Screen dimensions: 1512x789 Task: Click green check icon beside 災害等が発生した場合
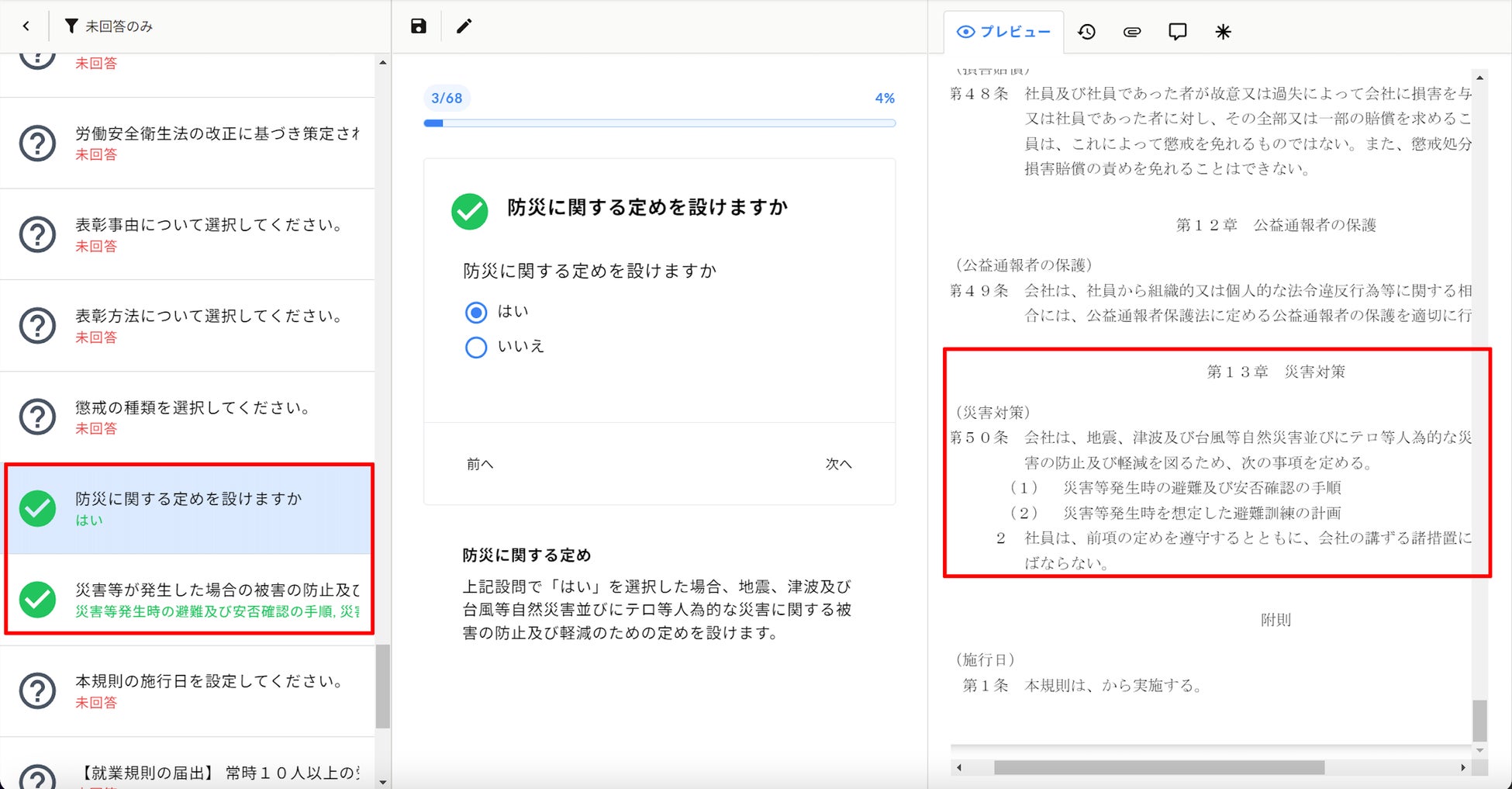pos(37,600)
